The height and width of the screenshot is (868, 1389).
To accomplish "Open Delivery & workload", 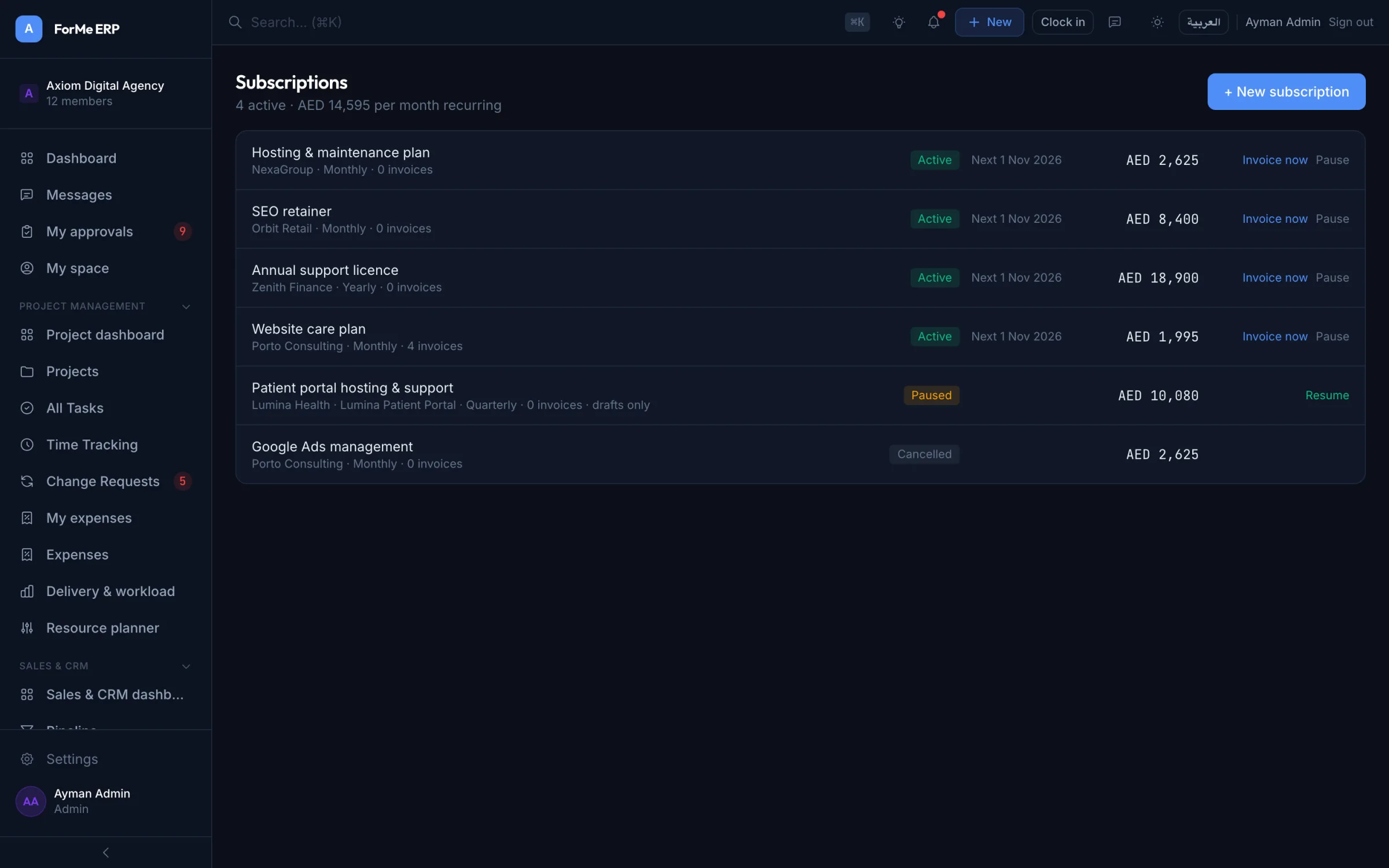I will [x=106, y=591].
